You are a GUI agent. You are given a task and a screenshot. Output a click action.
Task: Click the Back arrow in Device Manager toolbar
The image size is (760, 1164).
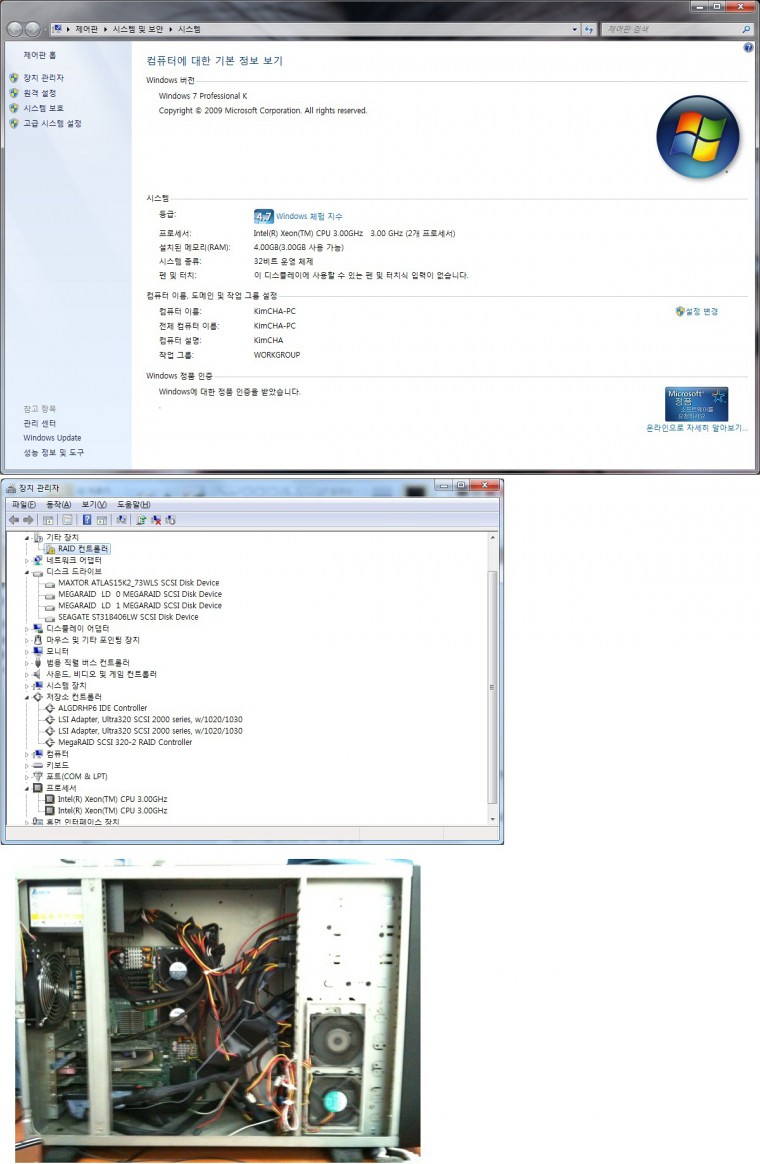click(13, 520)
